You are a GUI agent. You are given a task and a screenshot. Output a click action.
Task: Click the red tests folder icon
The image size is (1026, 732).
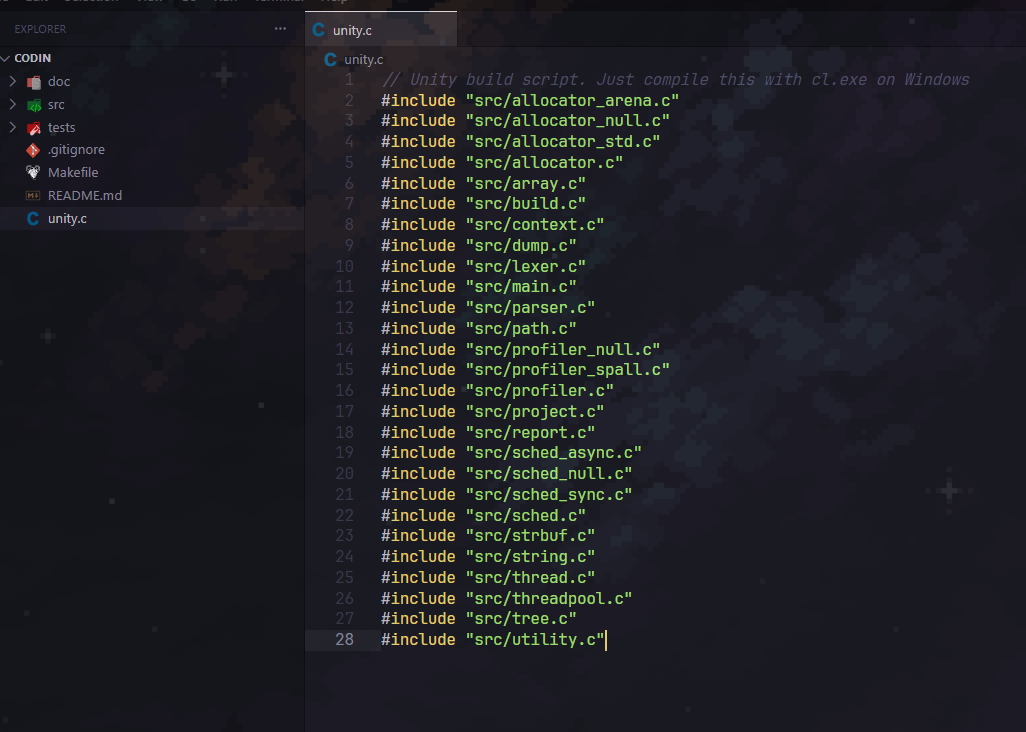pos(33,128)
